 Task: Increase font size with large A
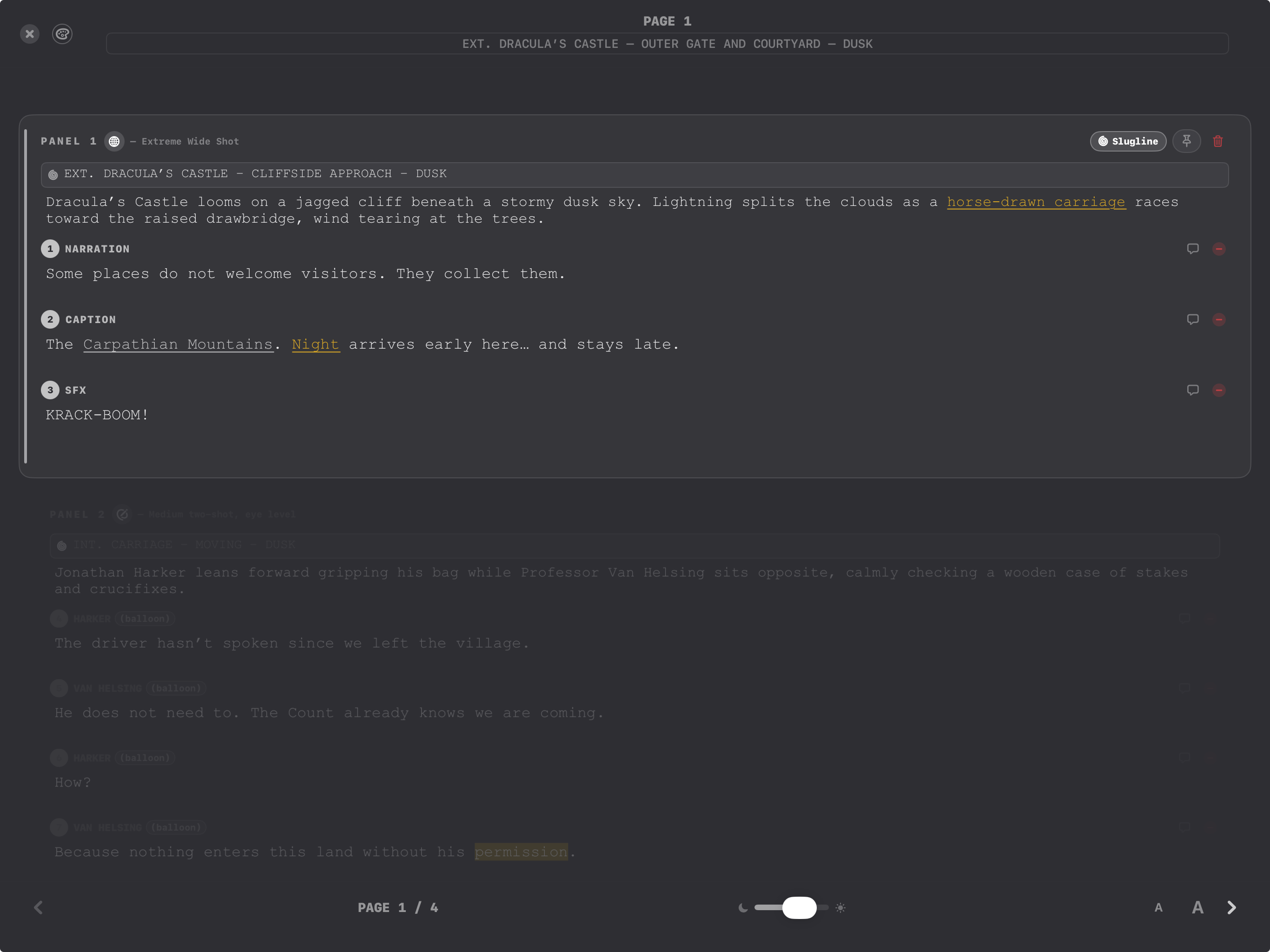pos(1197,907)
